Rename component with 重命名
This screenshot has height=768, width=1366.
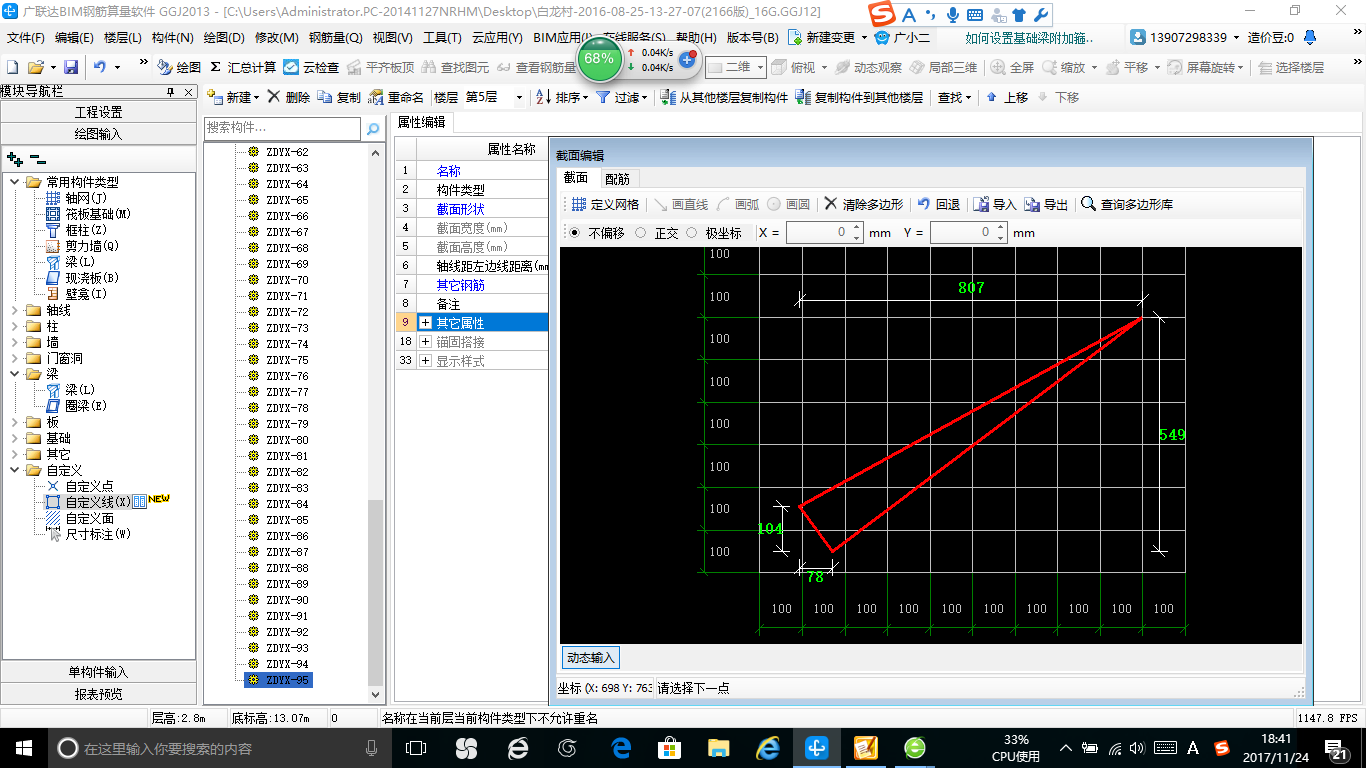pos(396,97)
